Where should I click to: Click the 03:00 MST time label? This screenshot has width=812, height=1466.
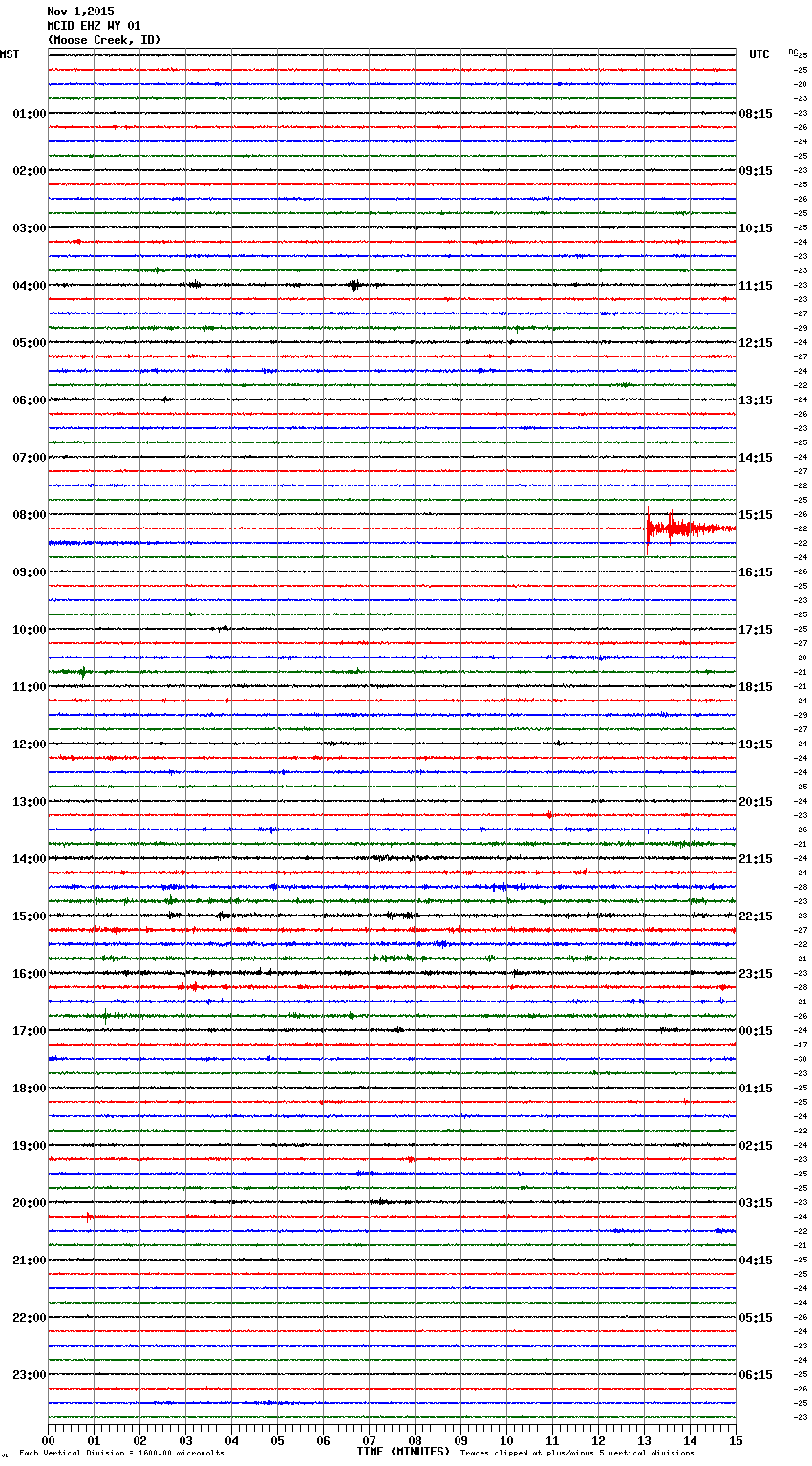click(x=30, y=228)
